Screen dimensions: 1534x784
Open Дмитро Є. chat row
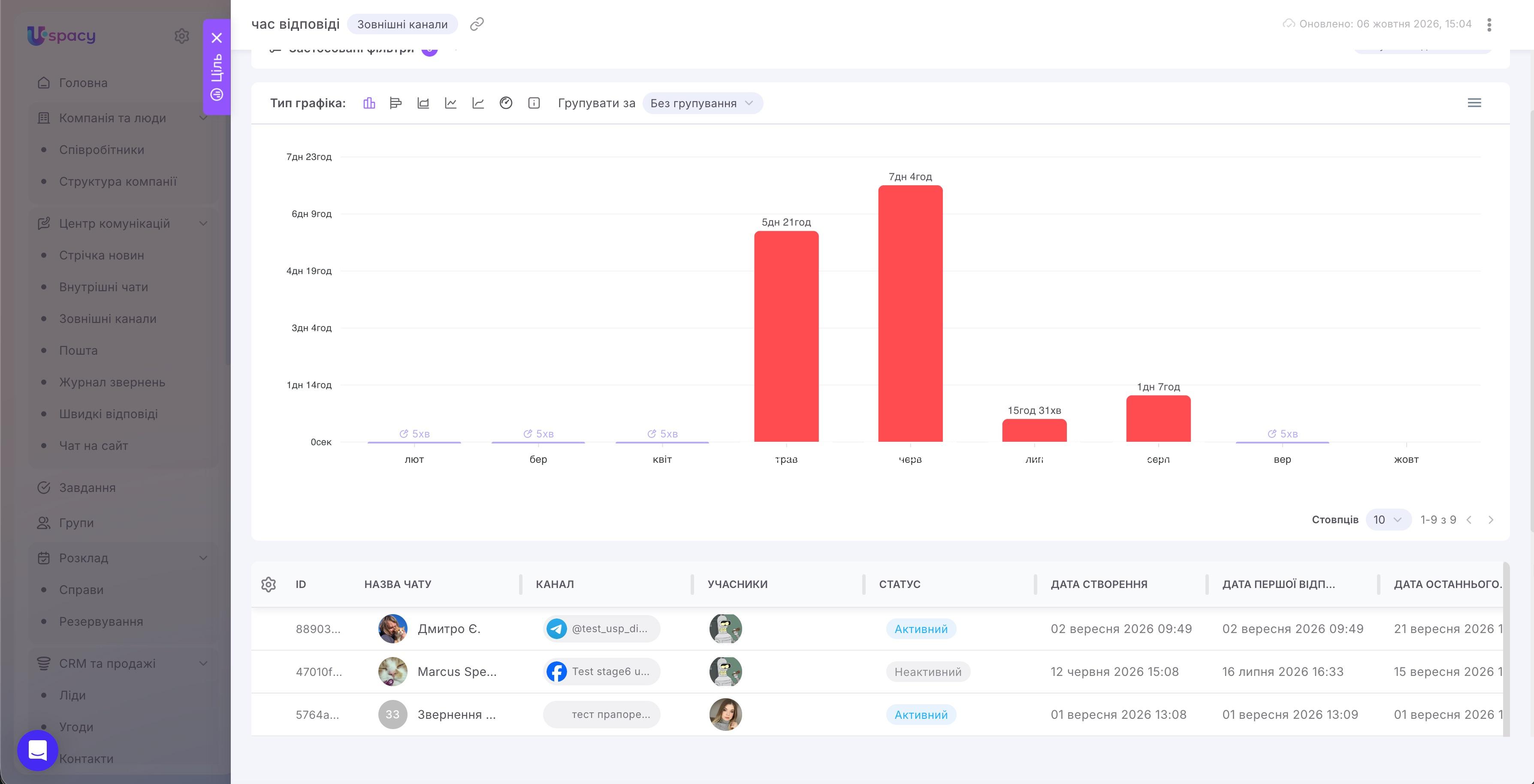point(876,629)
